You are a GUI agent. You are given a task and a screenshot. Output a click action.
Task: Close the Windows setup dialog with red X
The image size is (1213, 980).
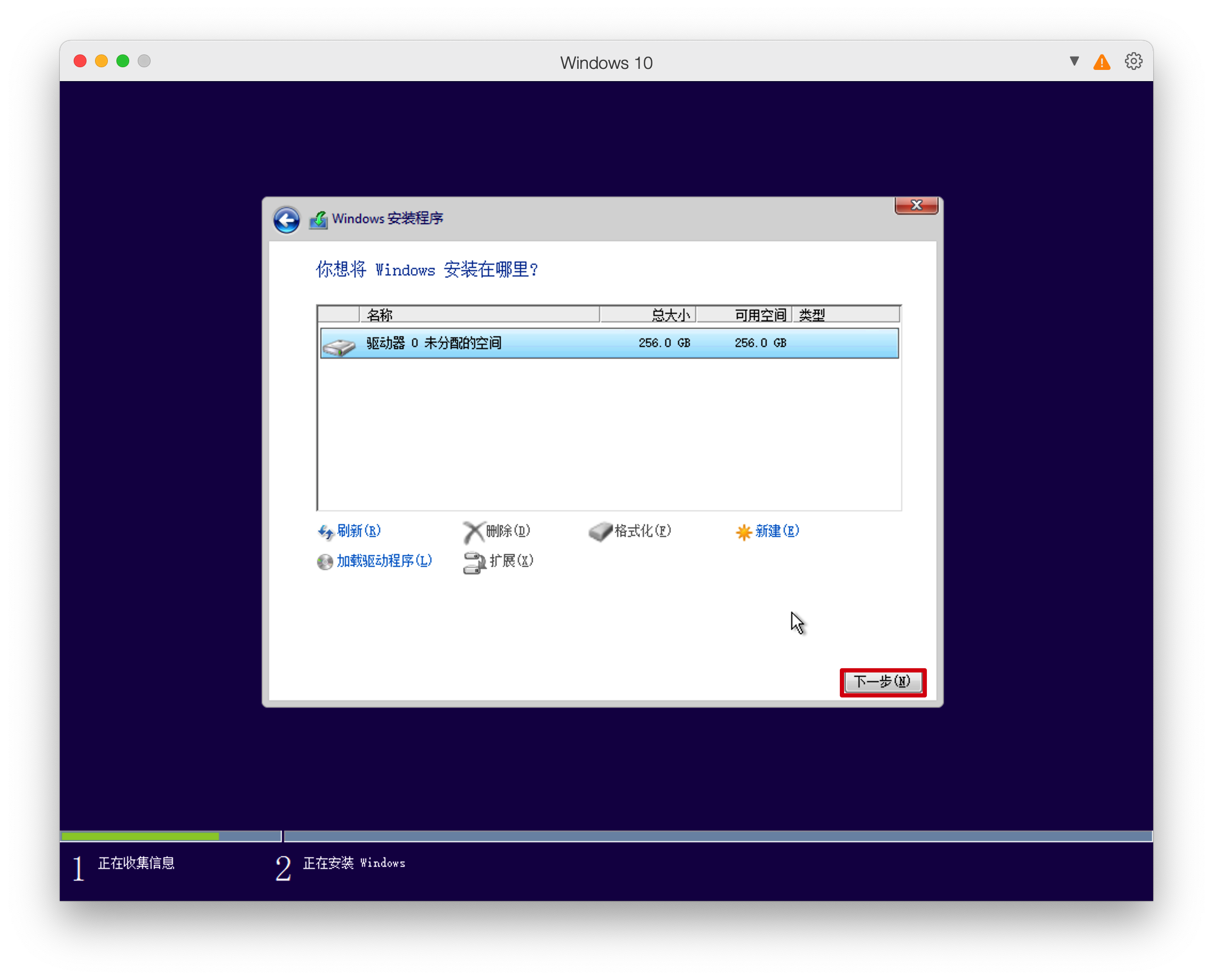(x=916, y=206)
